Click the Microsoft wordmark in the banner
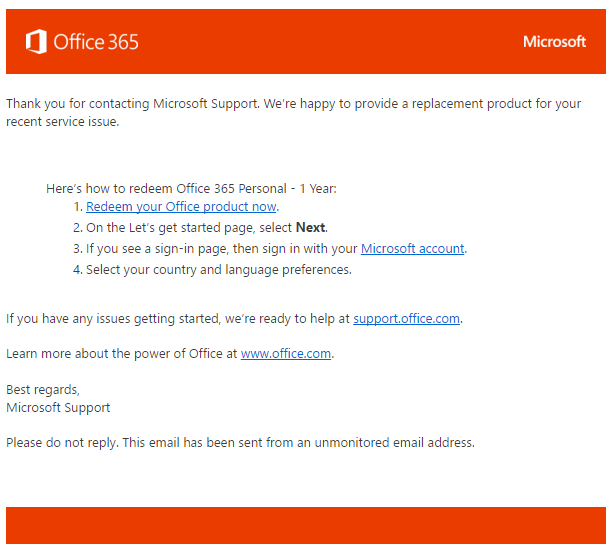616x558 pixels. (554, 42)
